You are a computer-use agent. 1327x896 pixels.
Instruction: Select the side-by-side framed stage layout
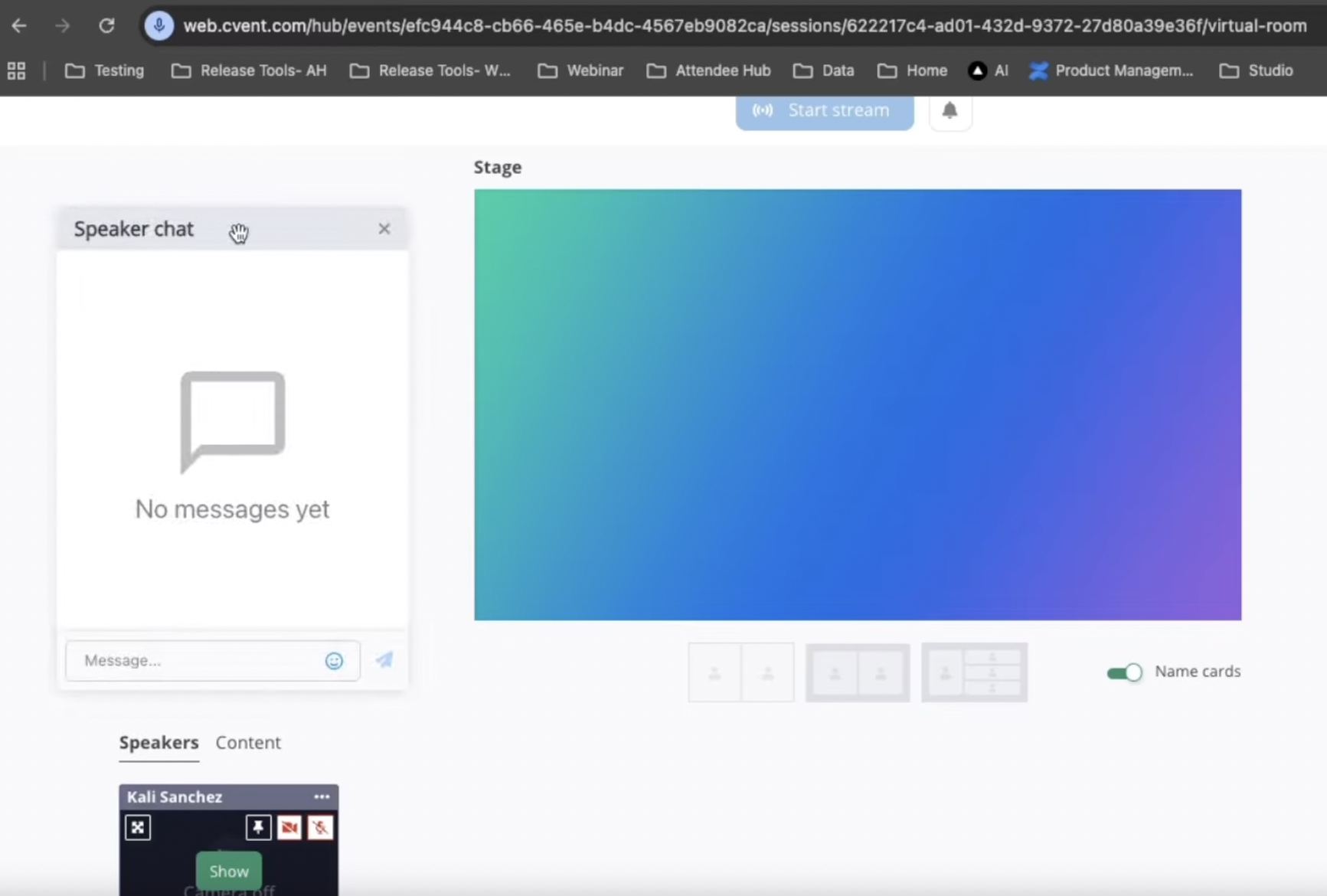(x=858, y=672)
